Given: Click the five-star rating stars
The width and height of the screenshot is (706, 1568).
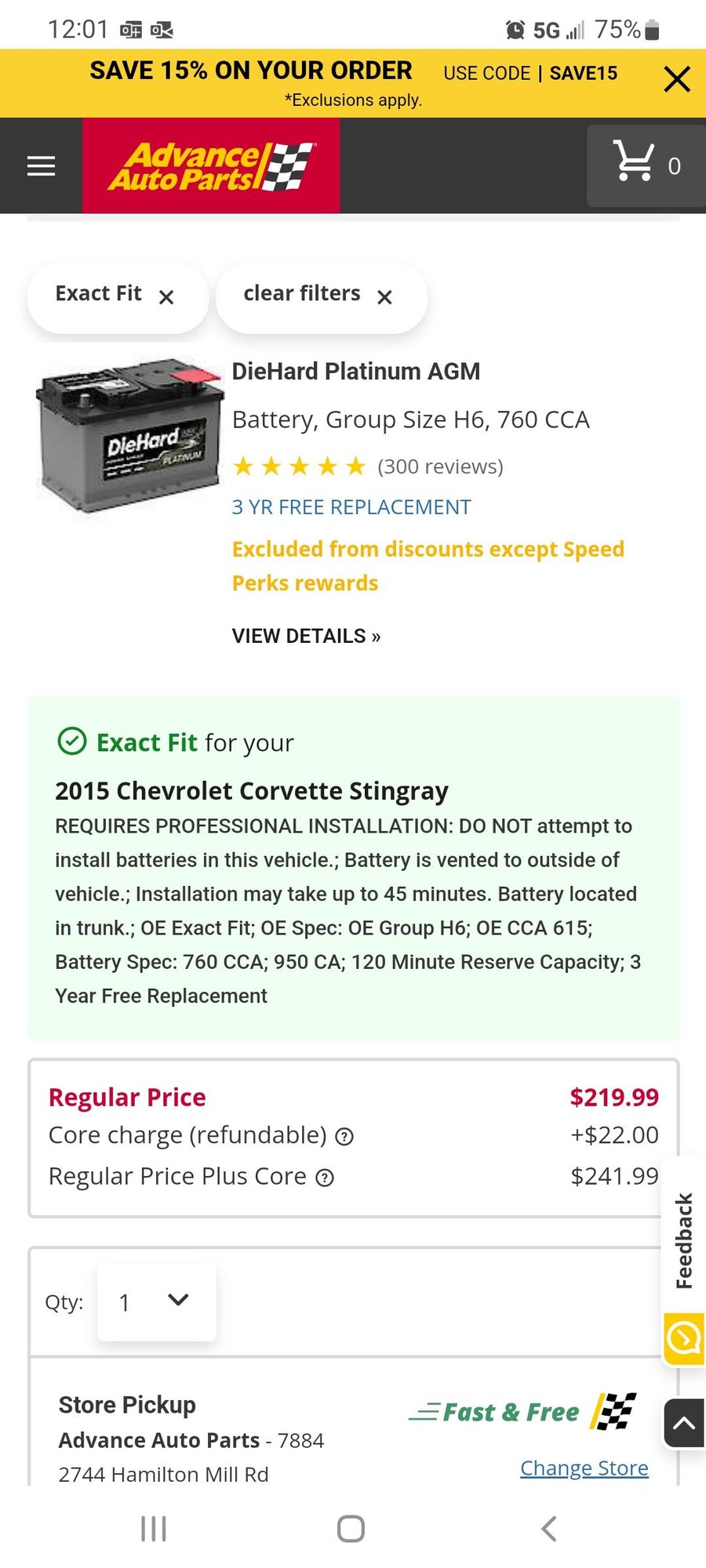Looking at the screenshot, I should pos(300,466).
